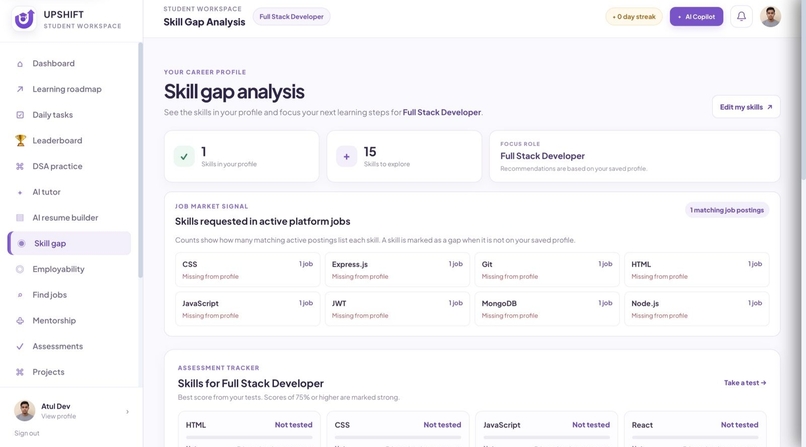Select the Express.js skill card
Screen dimensions: 806x447
(x=397, y=270)
